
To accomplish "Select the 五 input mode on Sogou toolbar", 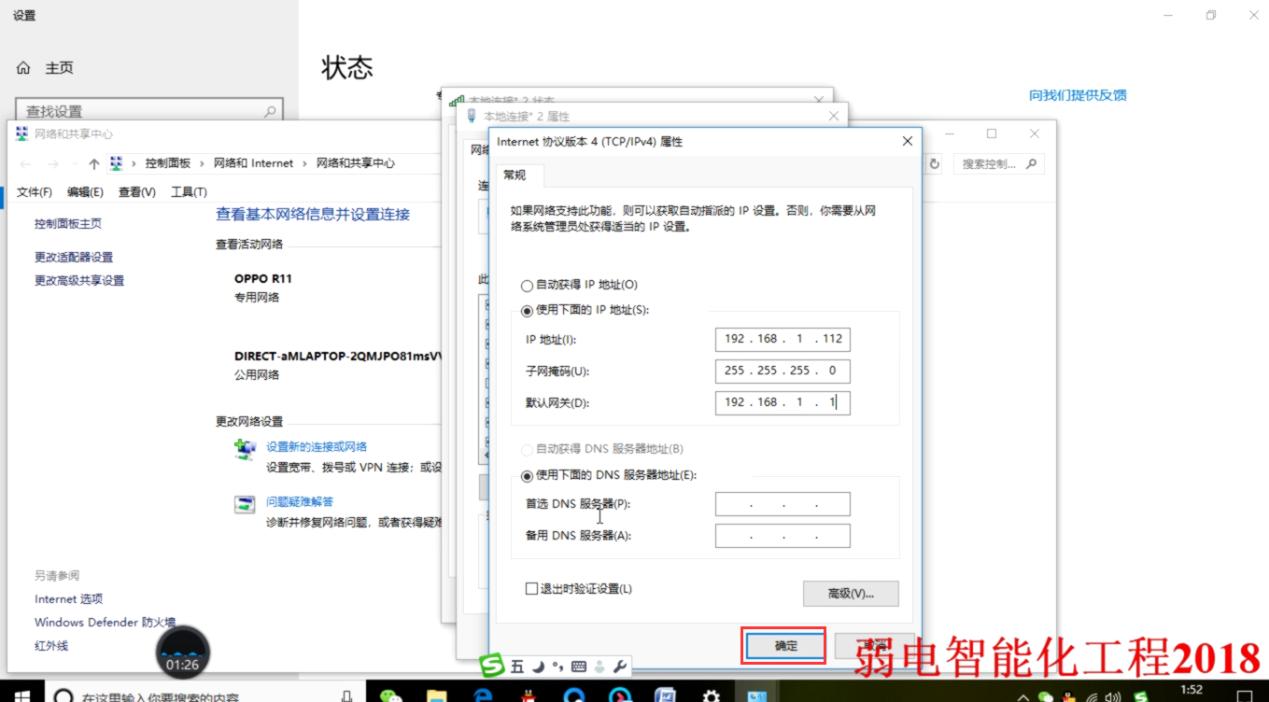I will (x=517, y=664).
